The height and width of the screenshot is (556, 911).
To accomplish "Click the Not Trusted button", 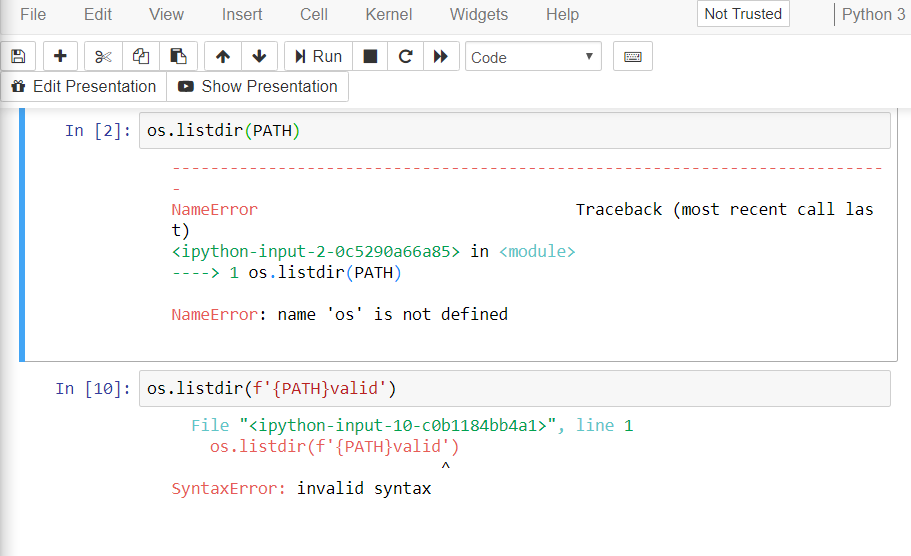I will point(743,14).
